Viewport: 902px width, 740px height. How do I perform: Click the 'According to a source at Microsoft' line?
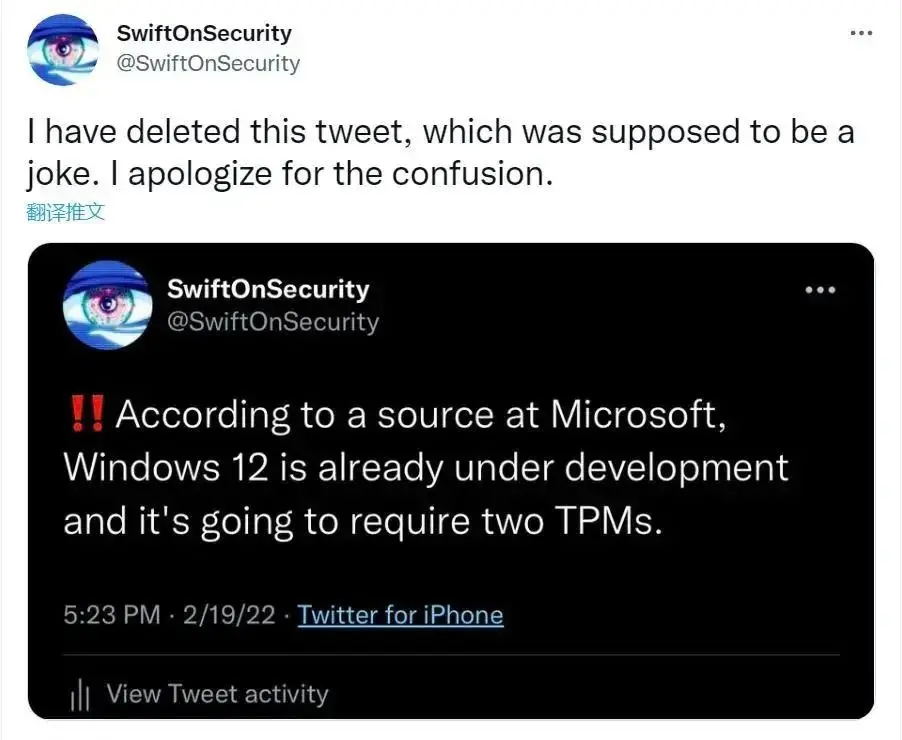(x=420, y=414)
